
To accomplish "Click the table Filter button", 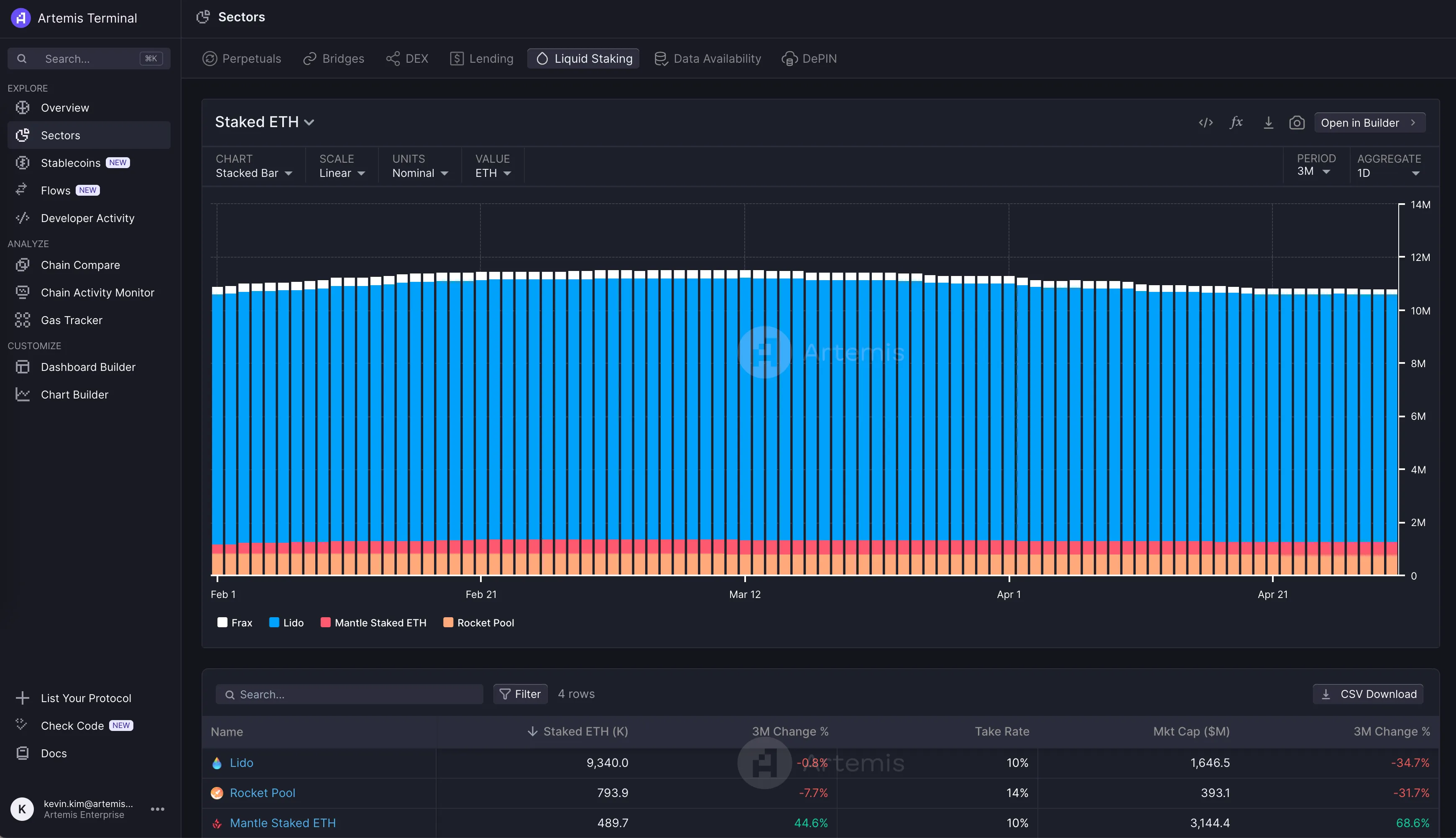I will click(520, 694).
